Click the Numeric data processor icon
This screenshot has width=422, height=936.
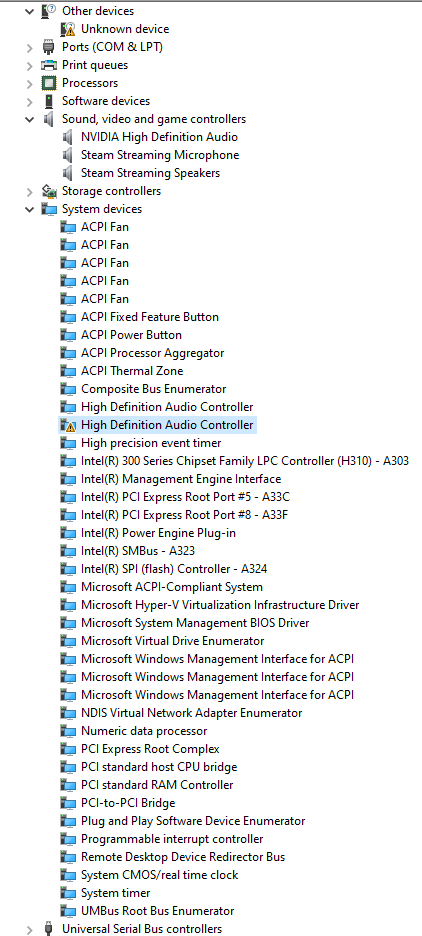pyautogui.click(x=68, y=731)
